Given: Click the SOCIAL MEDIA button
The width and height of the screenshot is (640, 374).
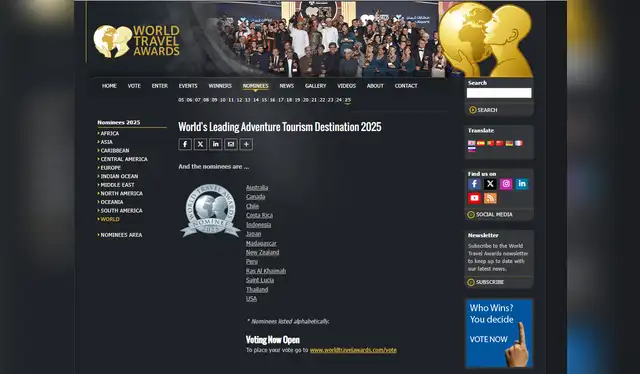Looking at the screenshot, I should click(490, 214).
